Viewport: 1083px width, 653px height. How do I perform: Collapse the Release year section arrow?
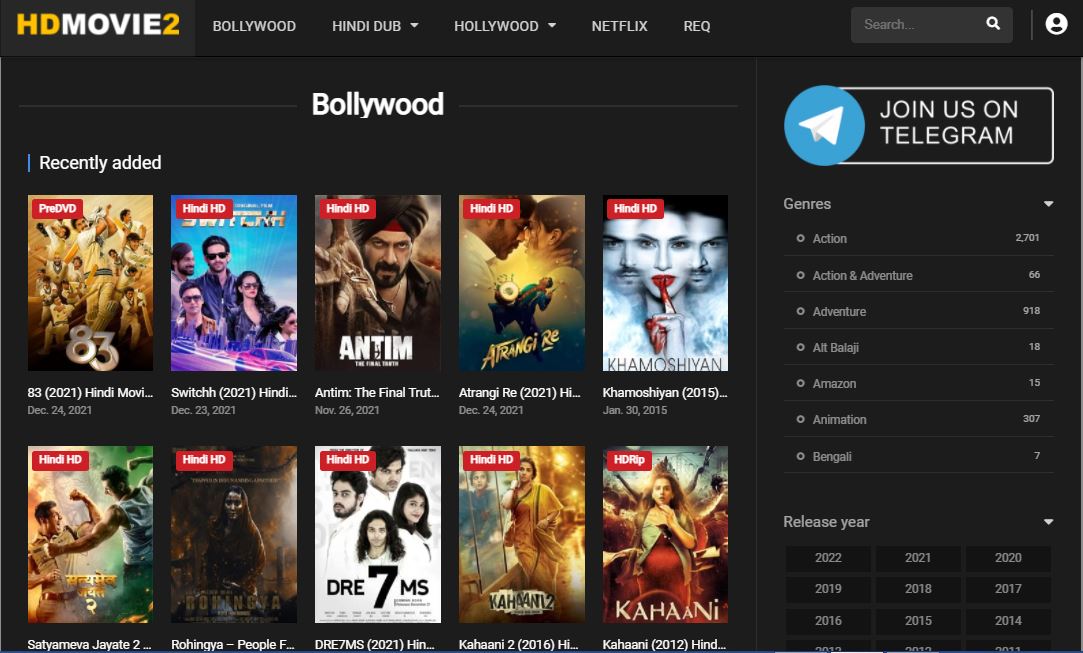[x=1048, y=522]
